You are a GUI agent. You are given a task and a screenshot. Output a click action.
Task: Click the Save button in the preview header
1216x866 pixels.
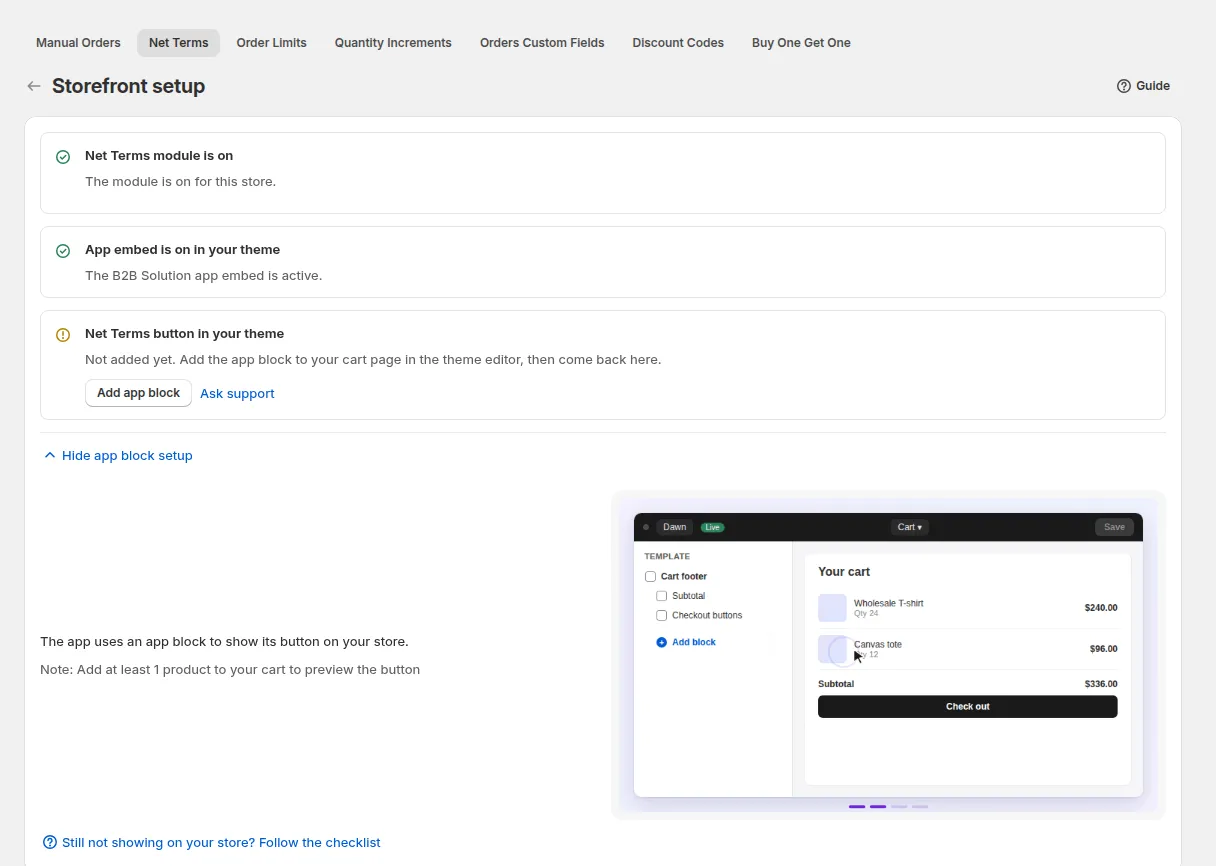pos(1114,527)
